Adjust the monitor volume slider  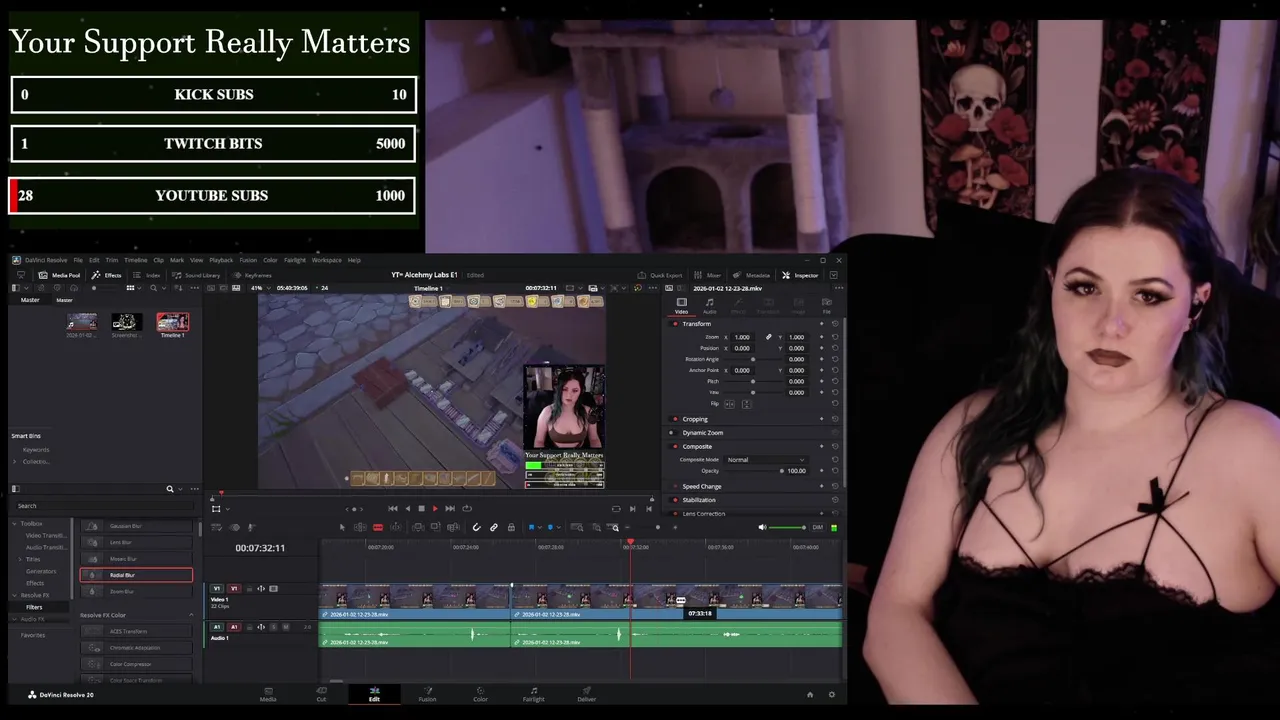(x=788, y=527)
